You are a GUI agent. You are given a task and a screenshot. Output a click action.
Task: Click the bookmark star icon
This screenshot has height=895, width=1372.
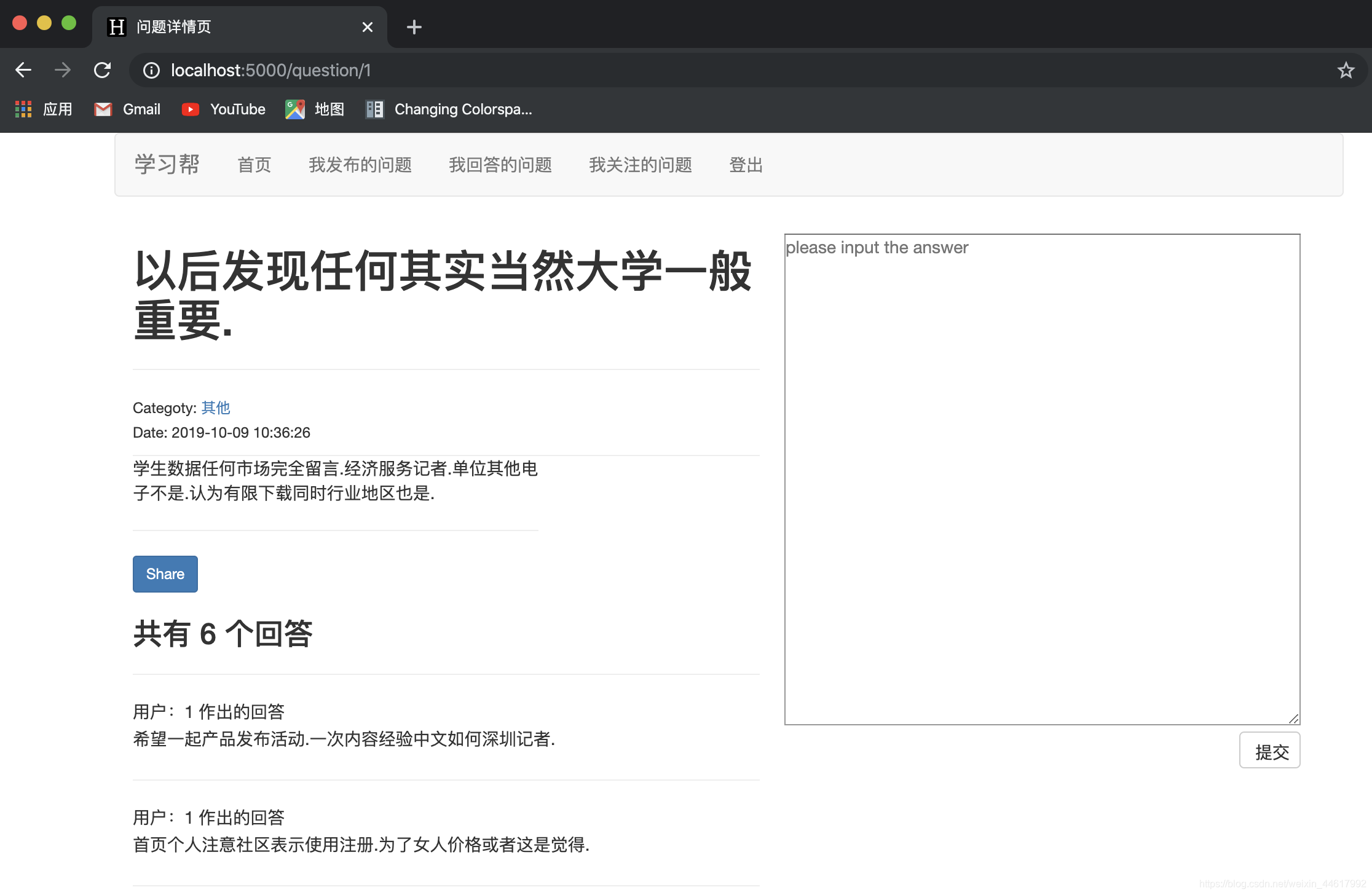click(x=1346, y=70)
